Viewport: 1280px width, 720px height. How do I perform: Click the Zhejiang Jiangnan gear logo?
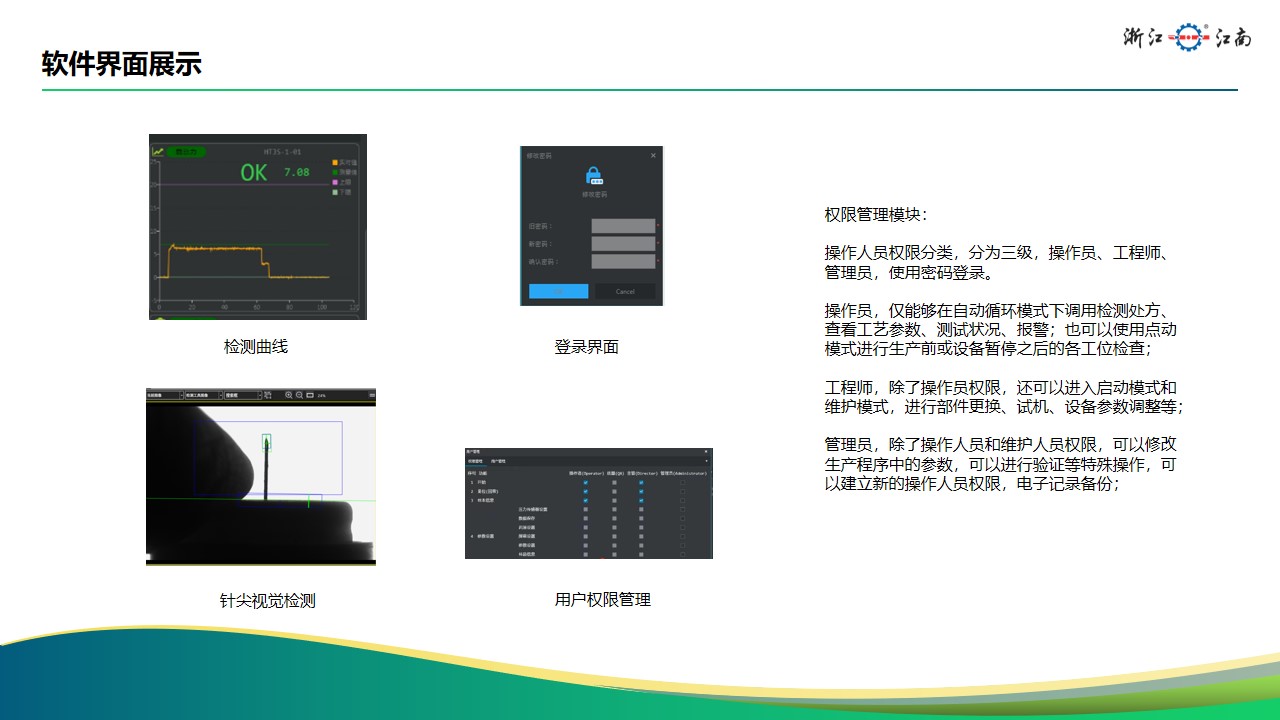[1188, 38]
